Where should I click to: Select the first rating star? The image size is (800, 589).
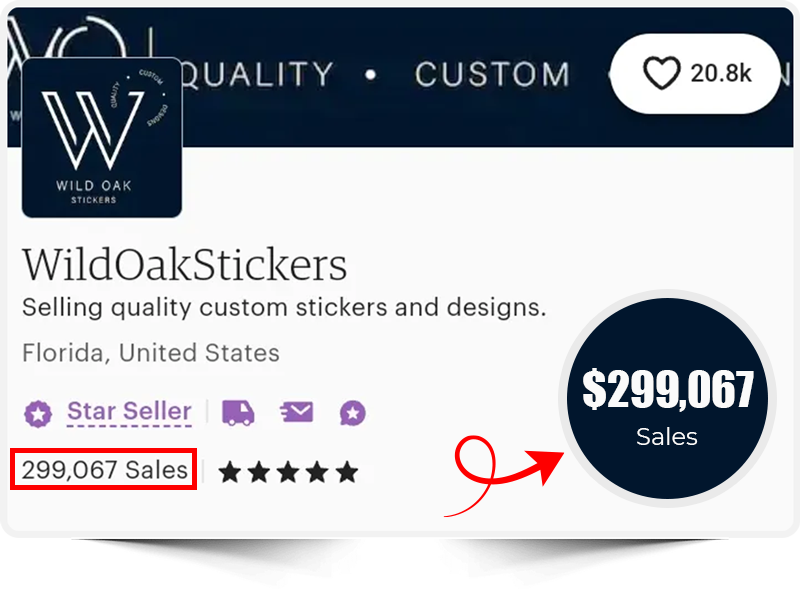[230, 472]
